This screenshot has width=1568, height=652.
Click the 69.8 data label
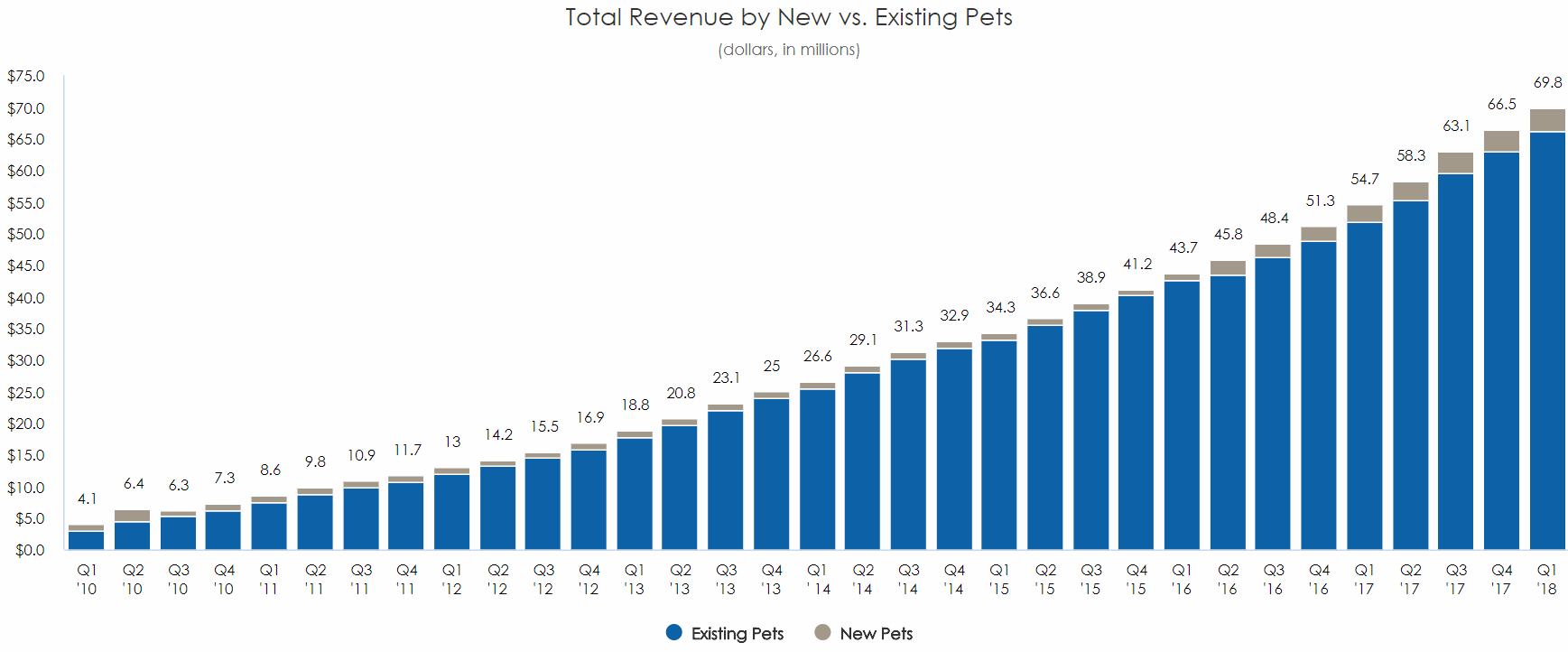[1547, 82]
